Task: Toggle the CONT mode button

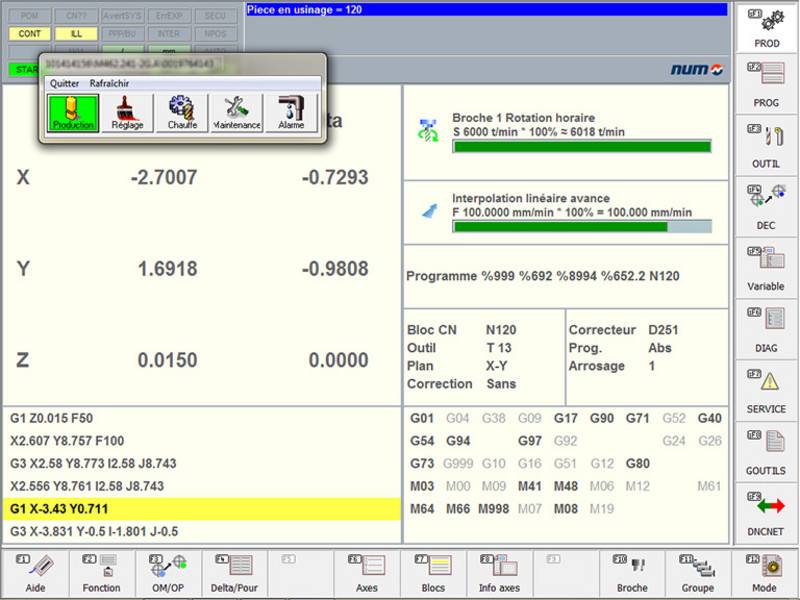Action: tap(28, 33)
